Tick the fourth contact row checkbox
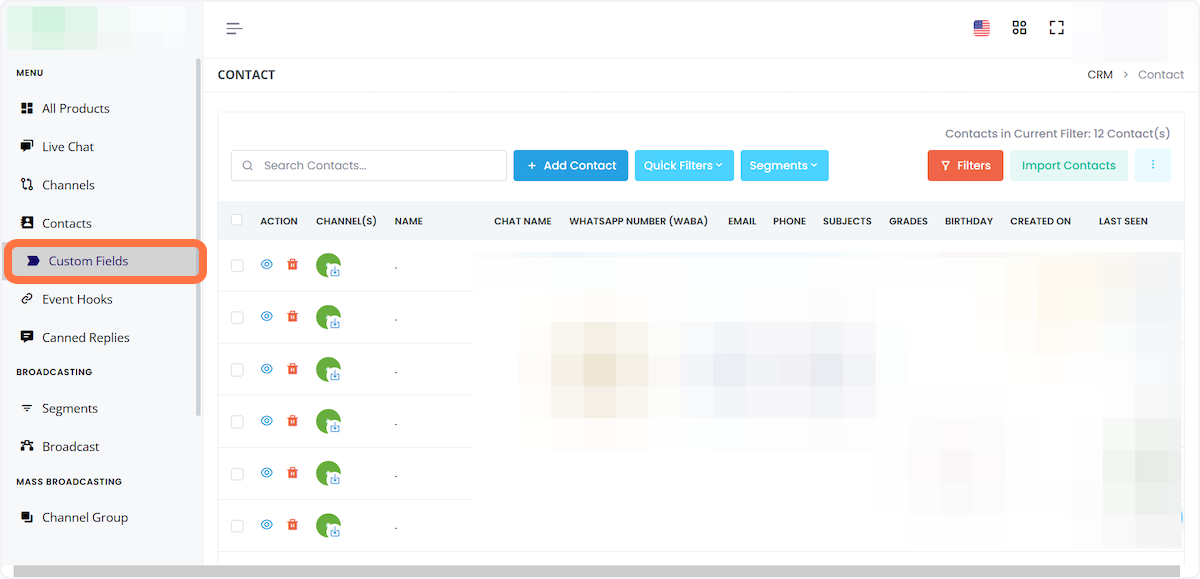Image resolution: width=1200 pixels, height=579 pixels. click(237, 421)
